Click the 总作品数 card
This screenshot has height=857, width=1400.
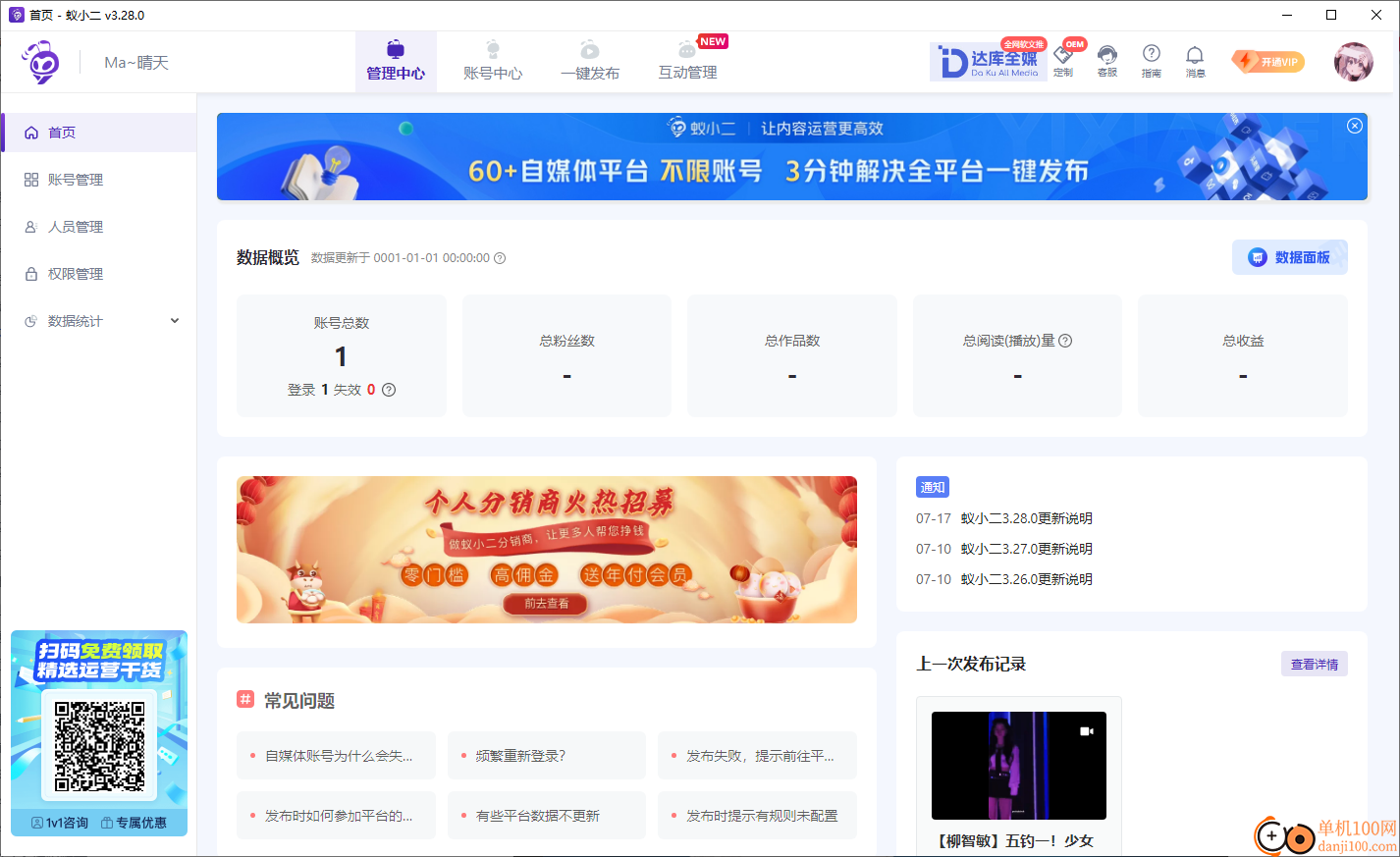(792, 355)
